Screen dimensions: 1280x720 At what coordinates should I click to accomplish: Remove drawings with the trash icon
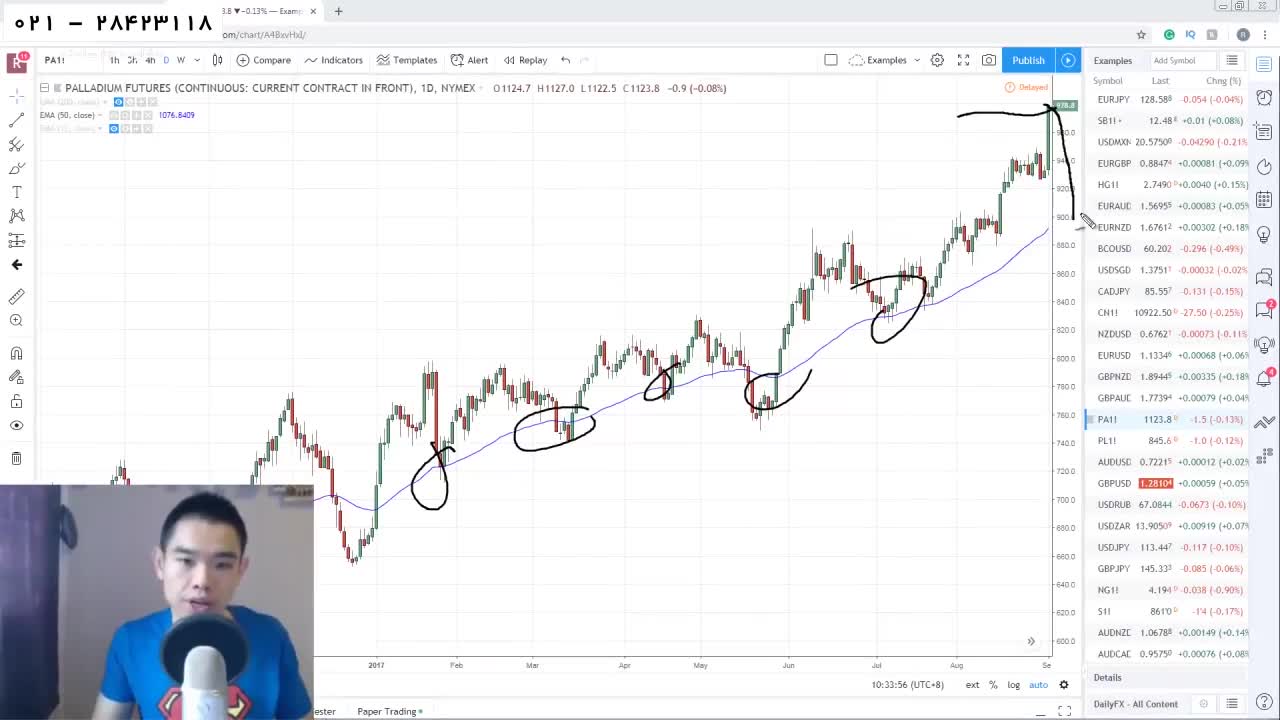pyautogui.click(x=17, y=458)
